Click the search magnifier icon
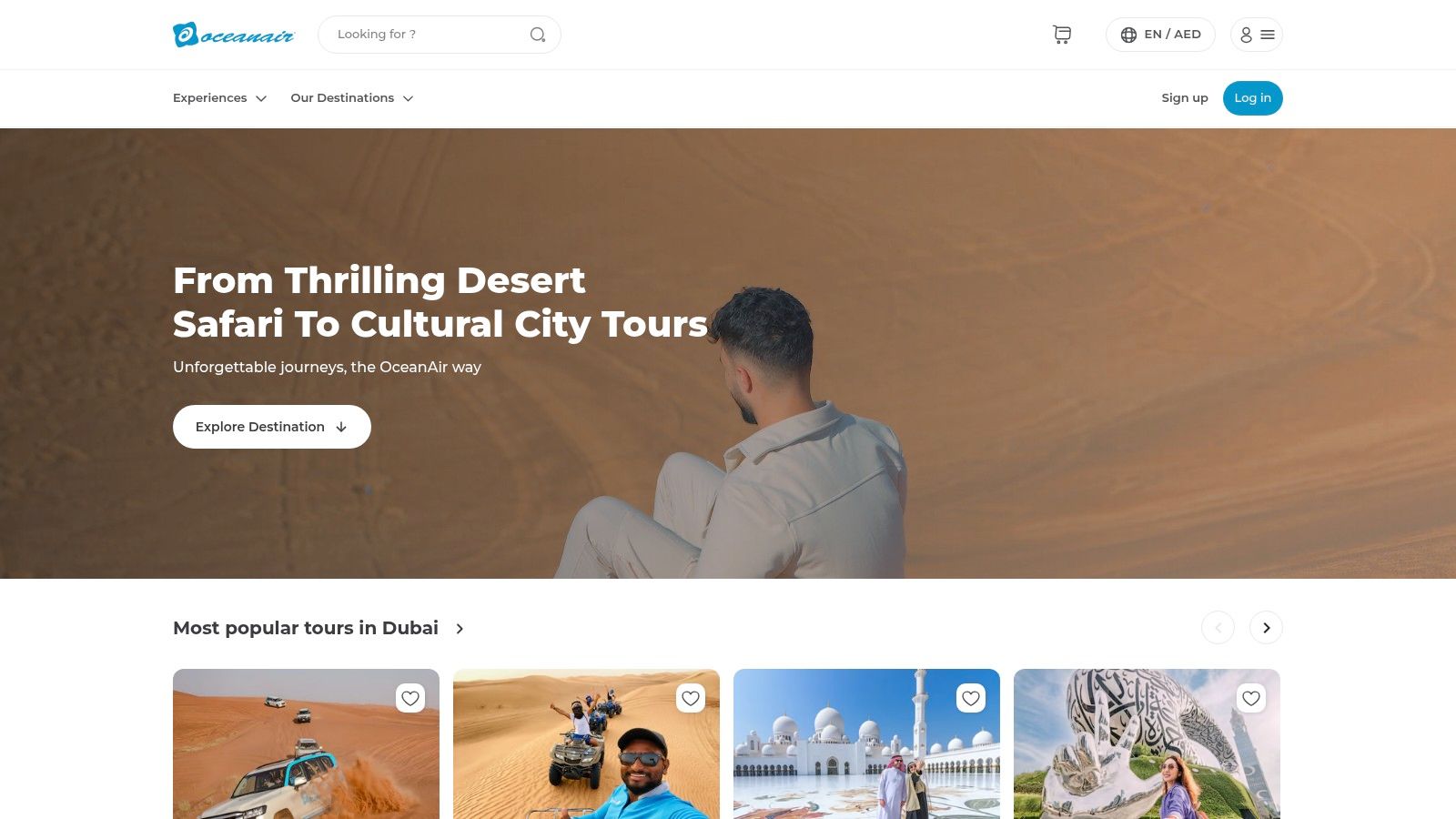The height and width of the screenshot is (819, 1456). tap(538, 35)
